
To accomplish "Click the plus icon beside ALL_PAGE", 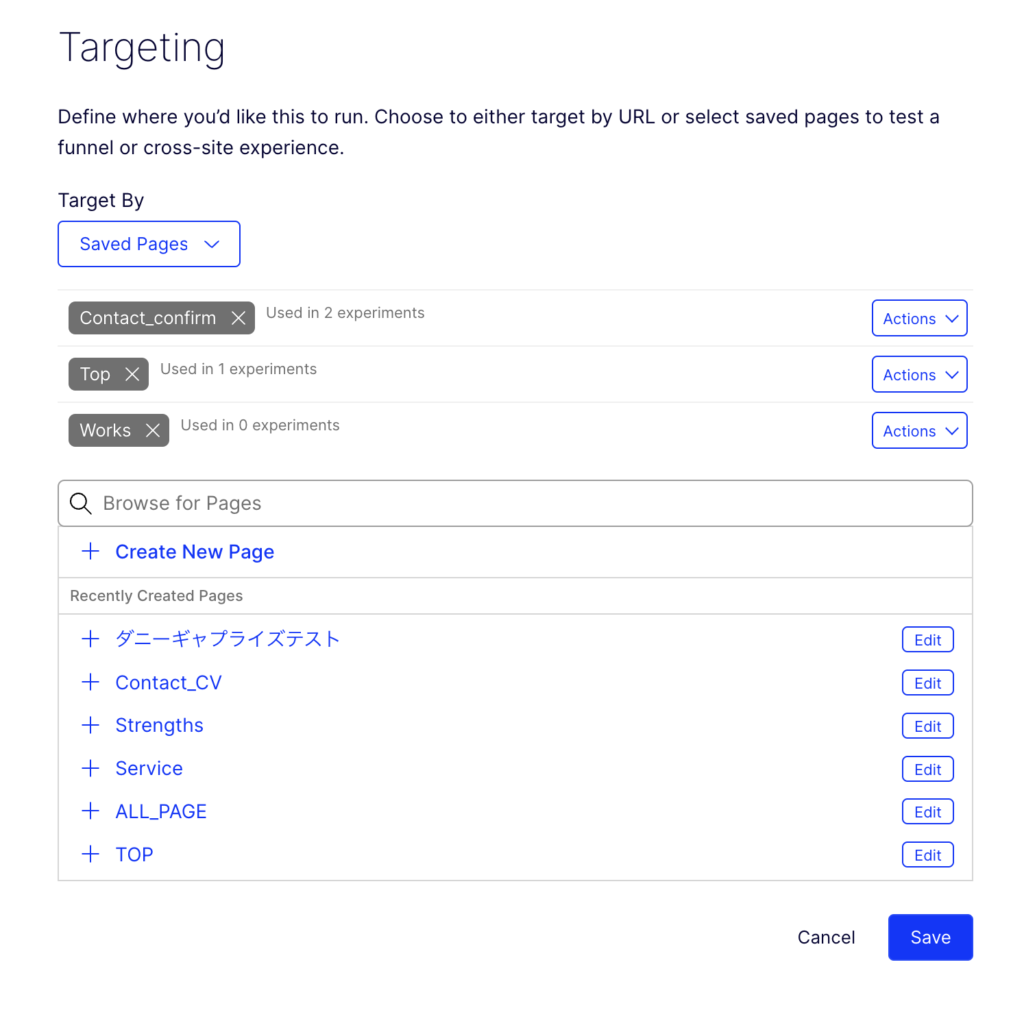I will click(x=90, y=811).
